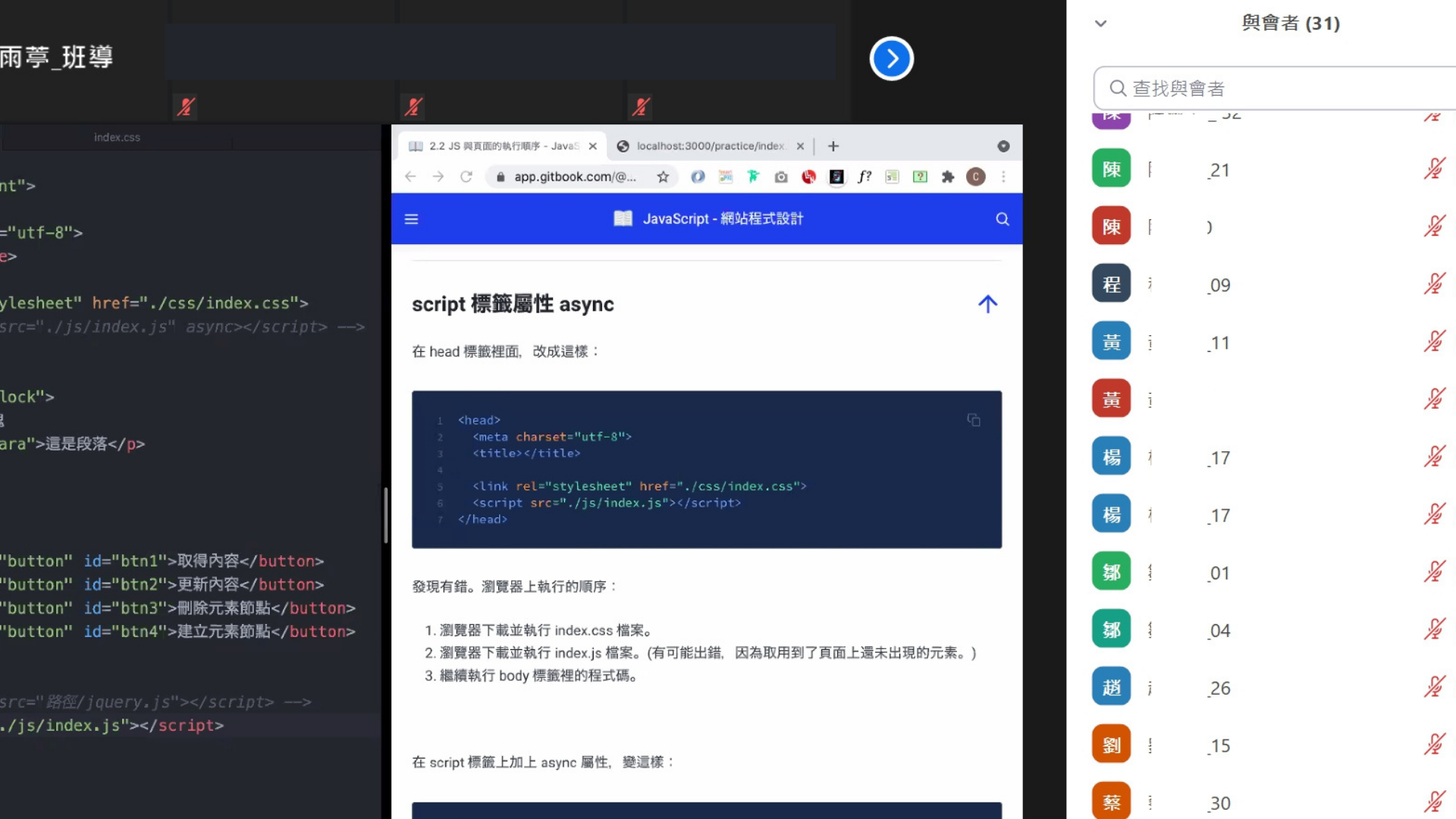Viewport: 1456px width, 819px height.
Task: Copy the head code block contents
Action: point(974,420)
